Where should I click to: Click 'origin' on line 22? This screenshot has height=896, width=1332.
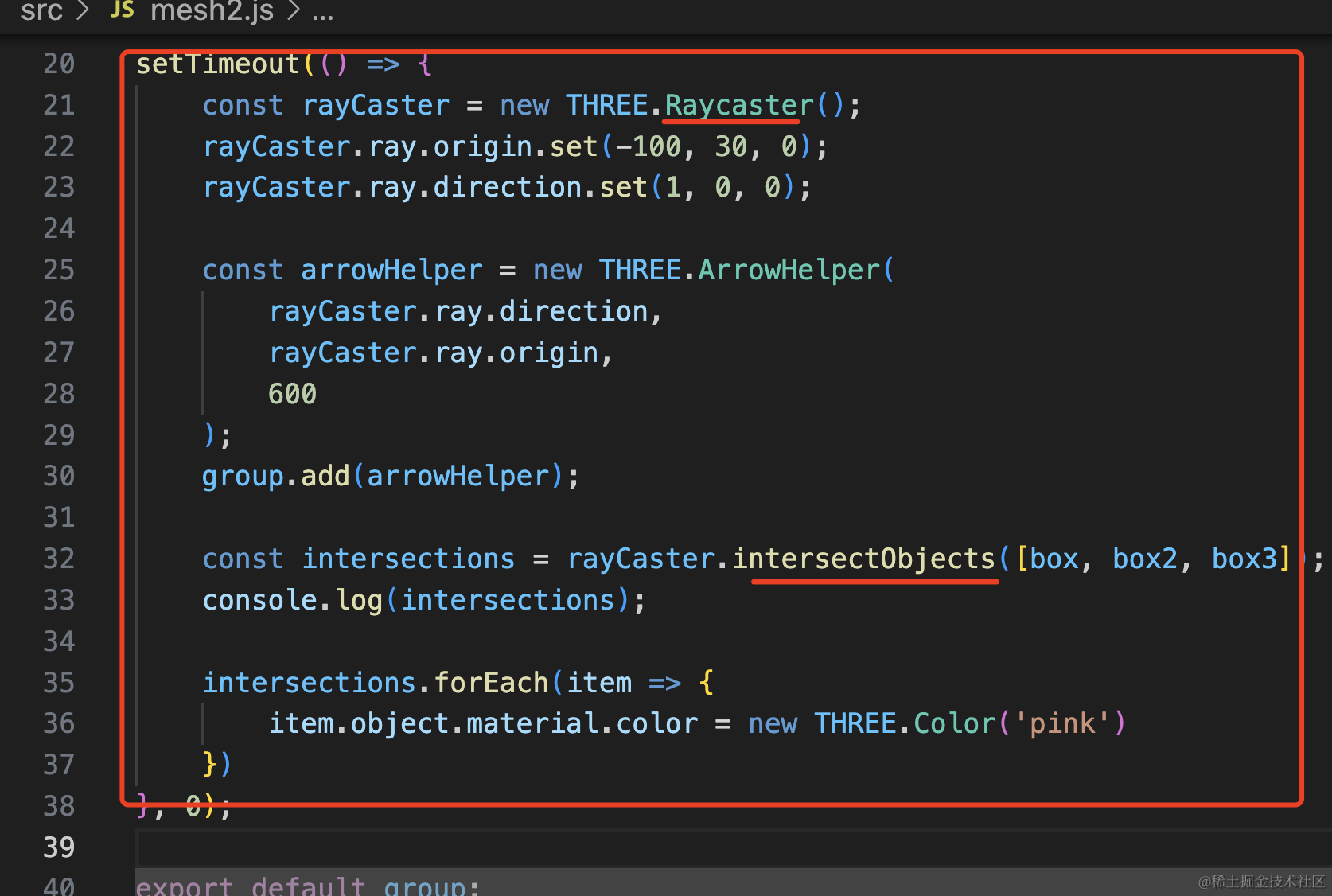(x=483, y=146)
